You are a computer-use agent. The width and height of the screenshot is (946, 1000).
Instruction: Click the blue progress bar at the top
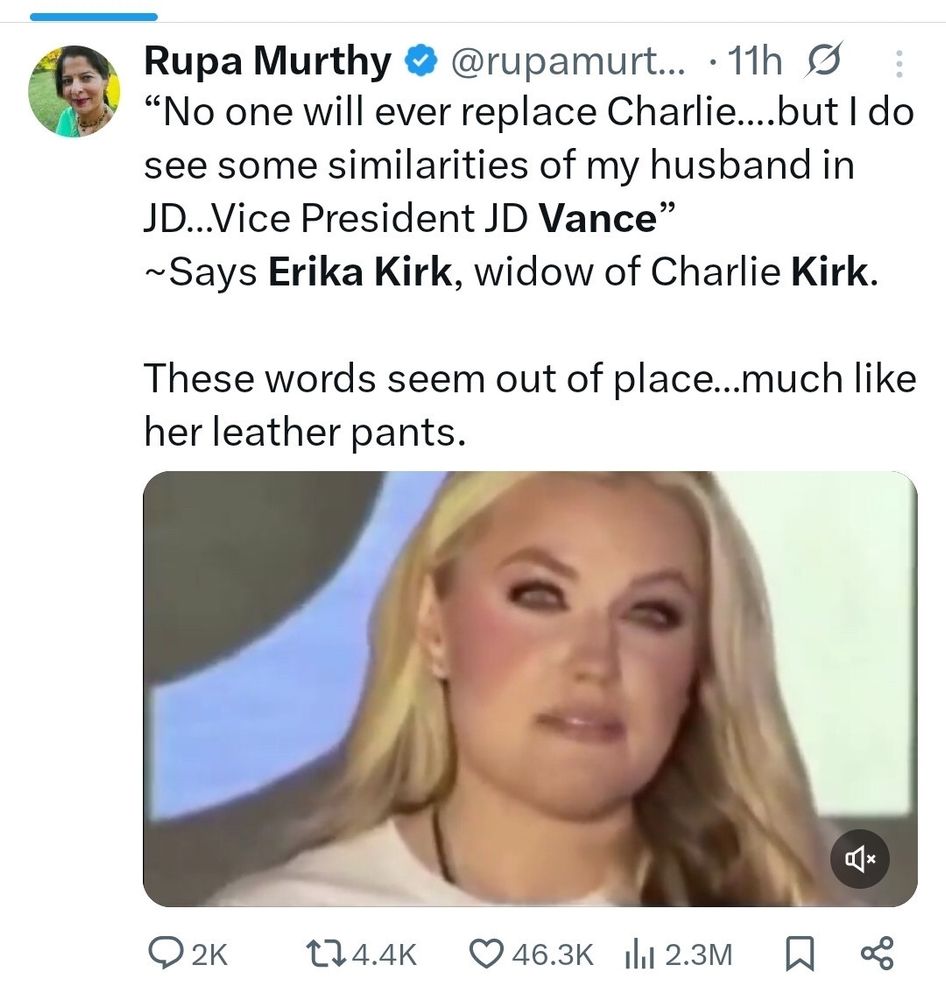(x=94, y=16)
